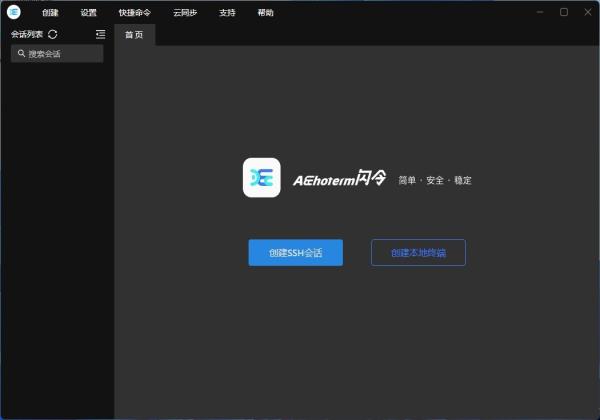Viewport: 600px width, 420px height.
Task: Open the 支持 menu
Action: (x=227, y=13)
